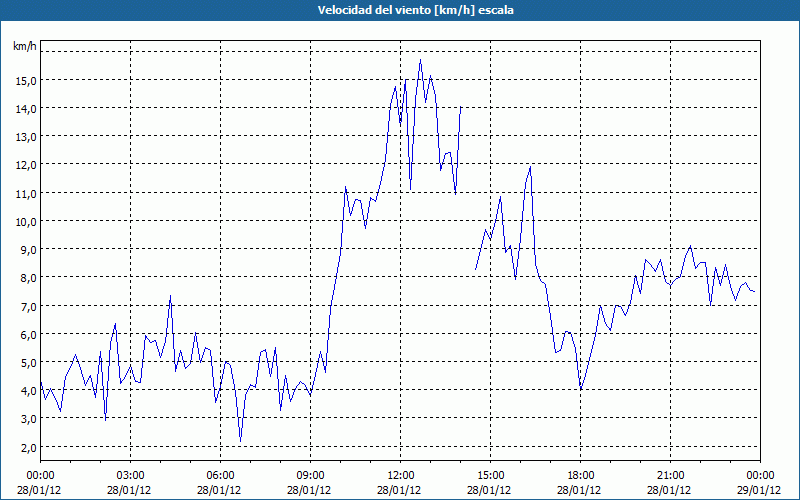Click the title 'Velocidad del viento [km/h] escala'
Image resolution: width=800 pixels, height=500 pixels.
point(415,10)
